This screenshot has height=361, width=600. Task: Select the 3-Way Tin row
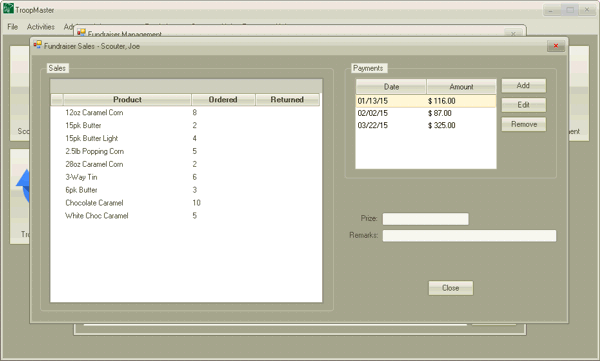pos(186,177)
